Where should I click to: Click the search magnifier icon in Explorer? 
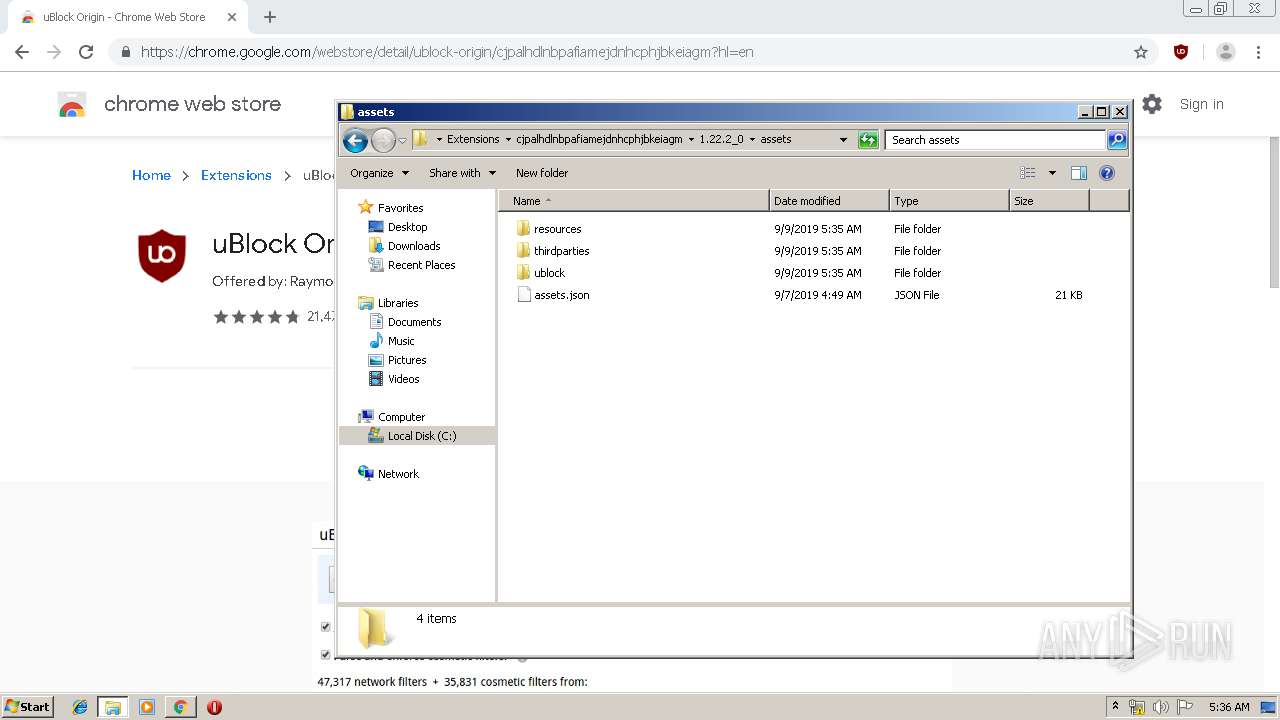1117,140
